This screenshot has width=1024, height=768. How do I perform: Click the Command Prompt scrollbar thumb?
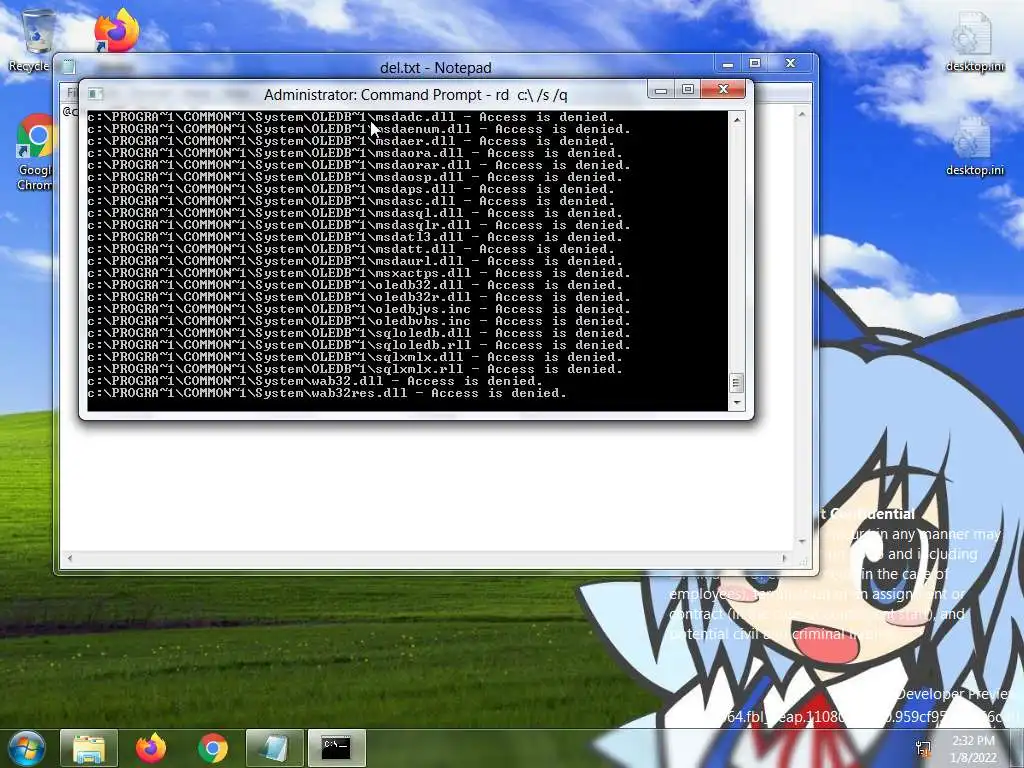click(737, 383)
